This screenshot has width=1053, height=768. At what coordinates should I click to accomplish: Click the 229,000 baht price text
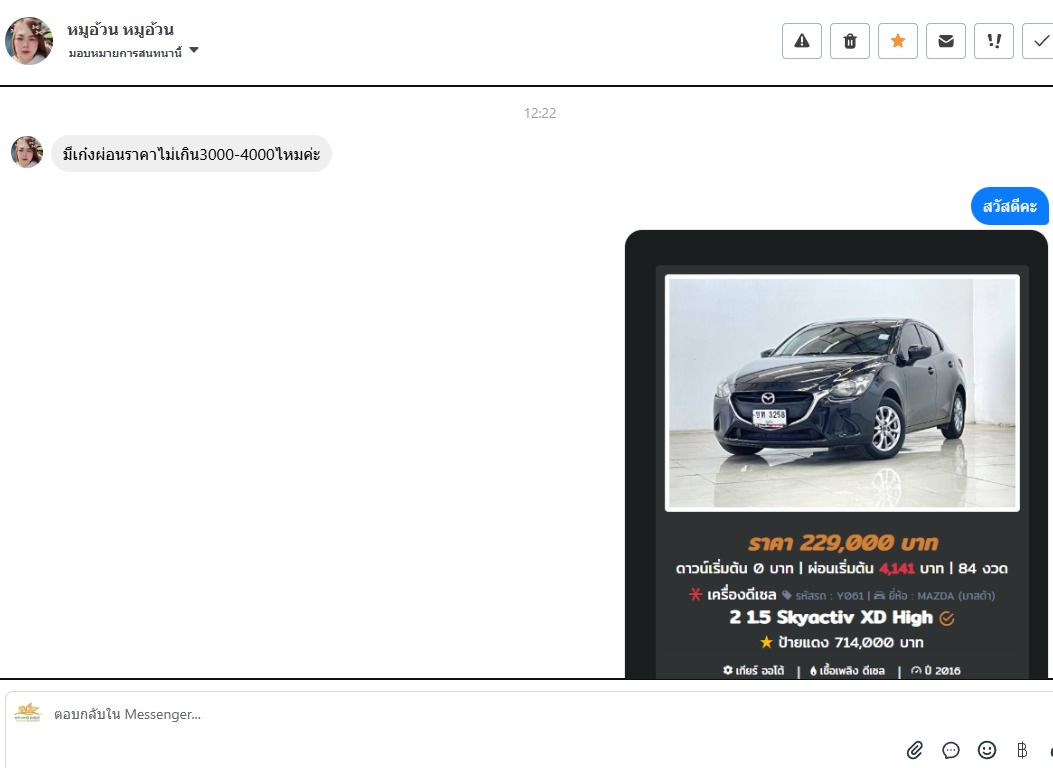coord(842,543)
